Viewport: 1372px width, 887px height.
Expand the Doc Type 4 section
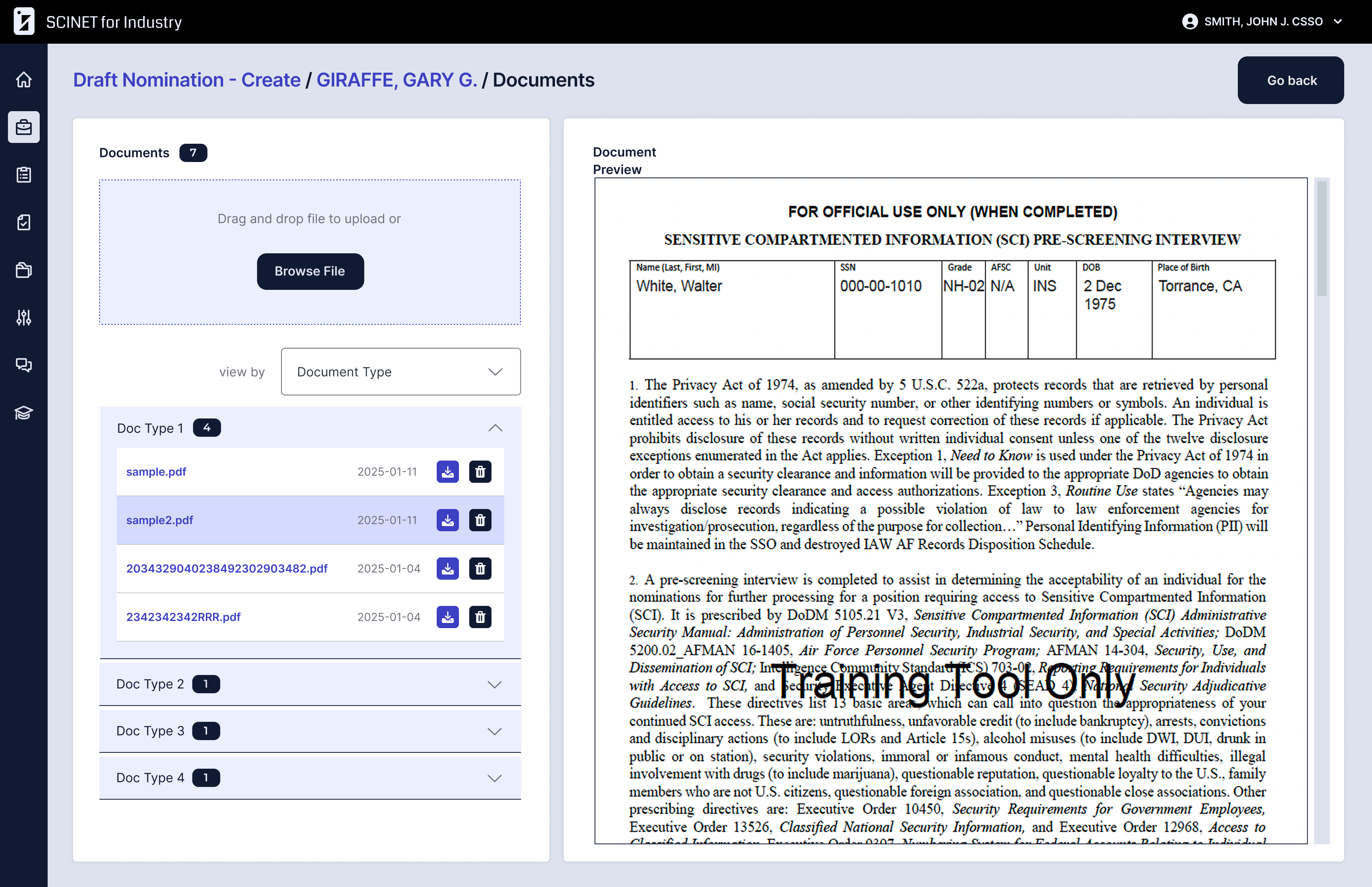[x=495, y=777]
